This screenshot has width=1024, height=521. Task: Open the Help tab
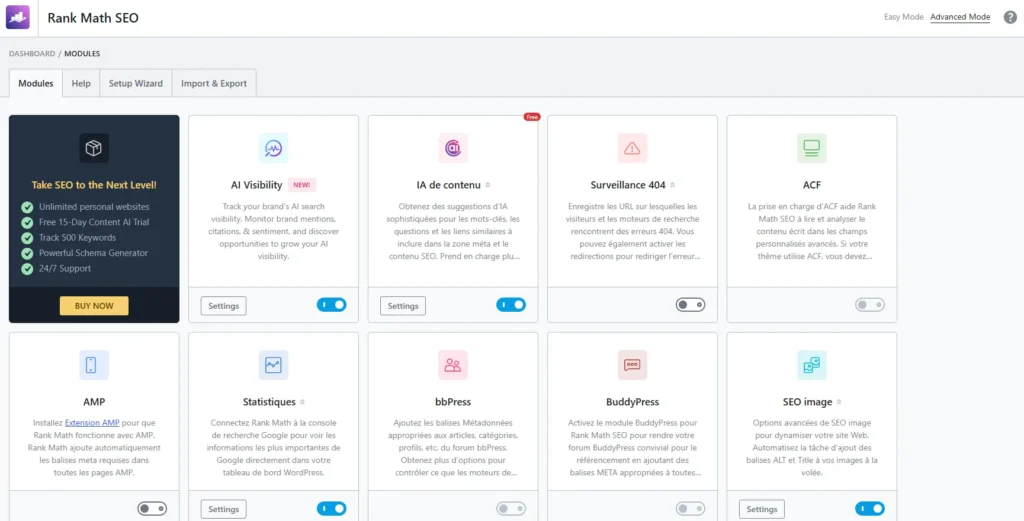pyautogui.click(x=81, y=84)
